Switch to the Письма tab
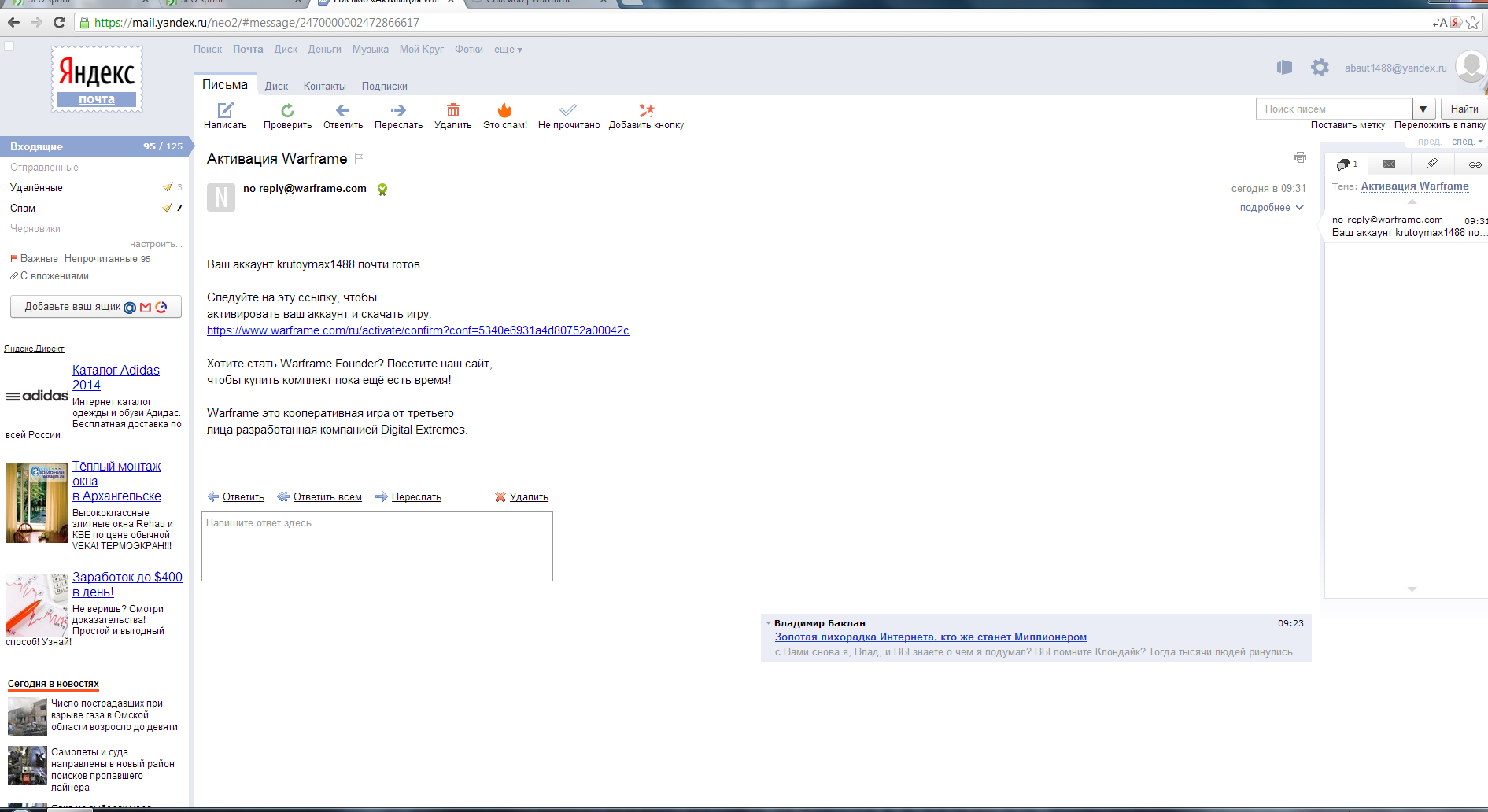This screenshot has width=1488, height=812. coord(225,84)
